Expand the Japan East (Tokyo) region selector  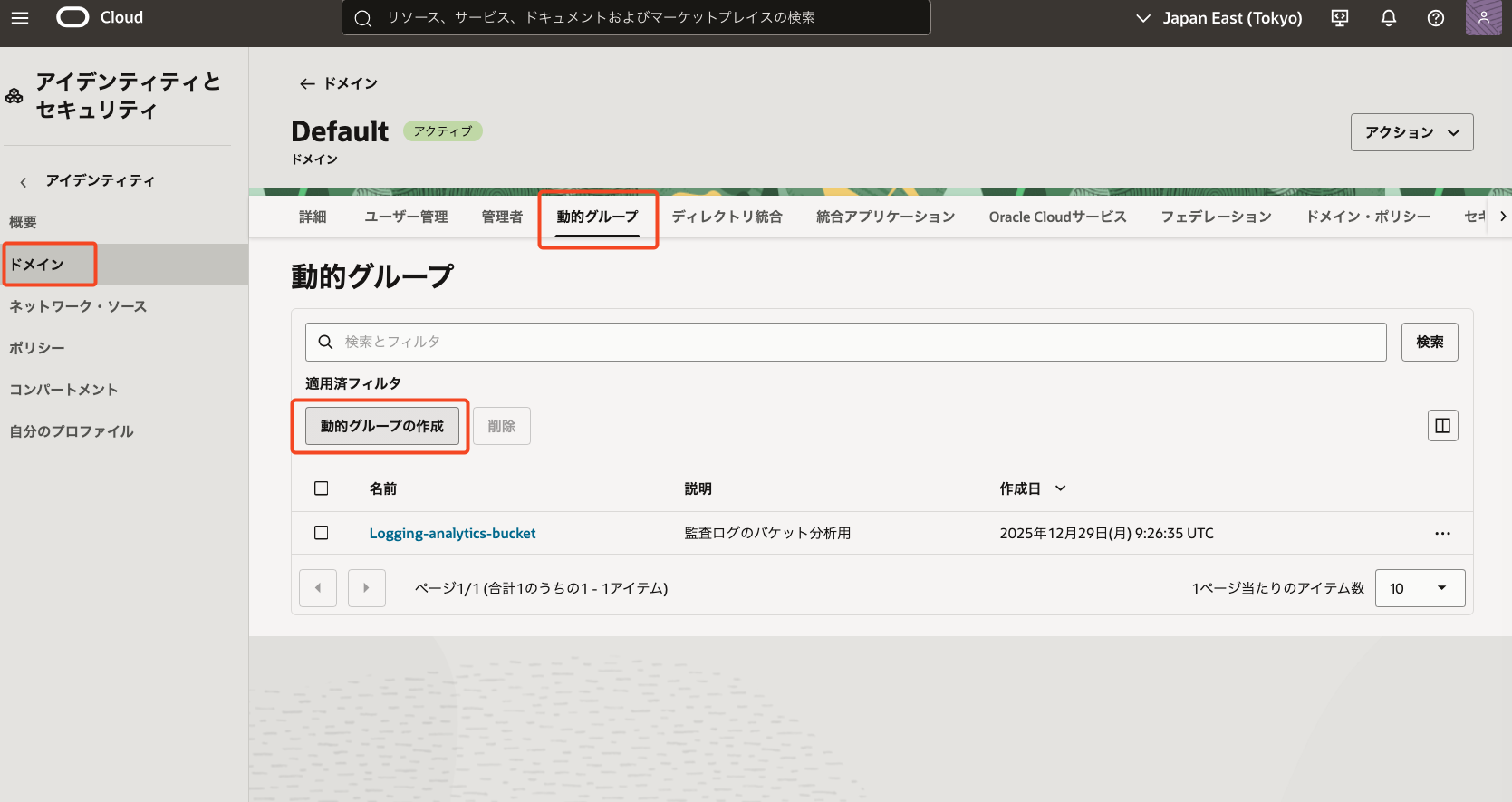(1219, 18)
